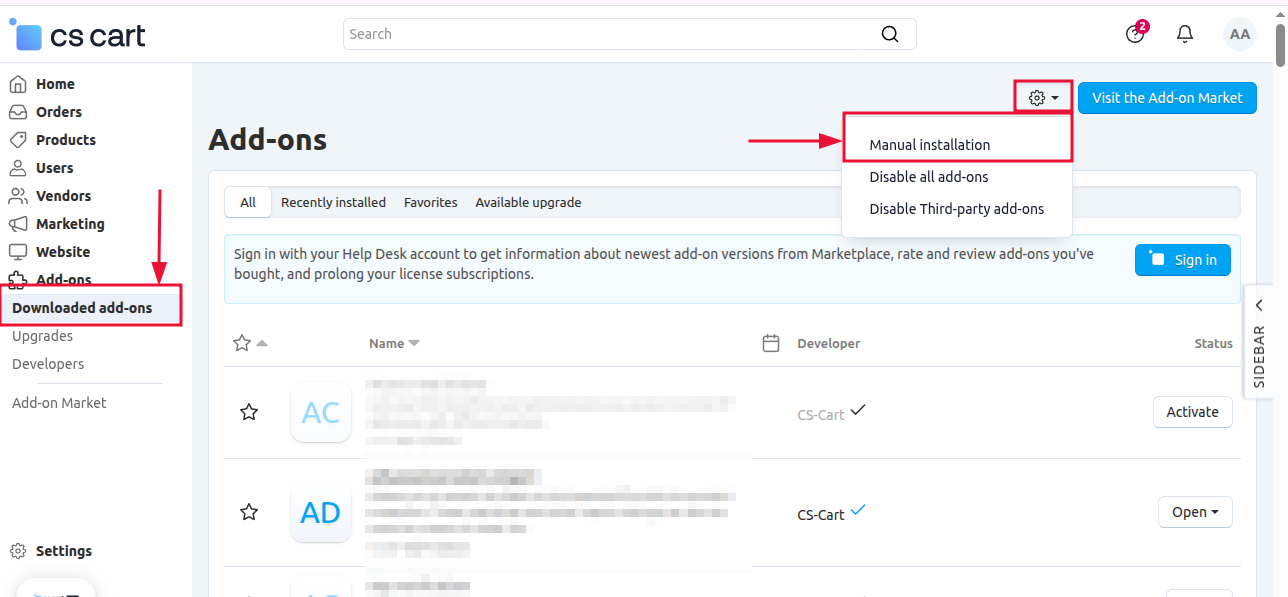Activate the first add-on in the list
Image resolution: width=1288 pixels, height=597 pixels.
pyautogui.click(x=1192, y=411)
